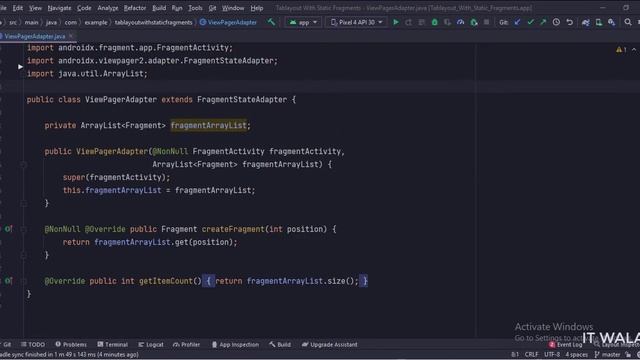The image size is (640, 360).
Task: Click the Make Project hammer icon
Action: coord(271,22)
